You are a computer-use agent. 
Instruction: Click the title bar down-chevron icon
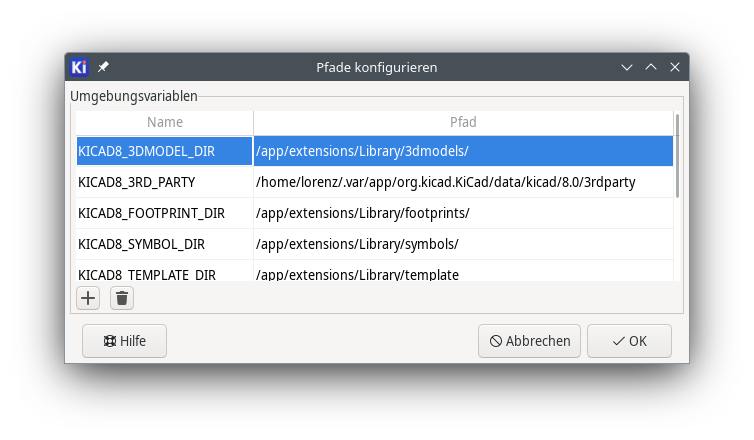(627, 67)
